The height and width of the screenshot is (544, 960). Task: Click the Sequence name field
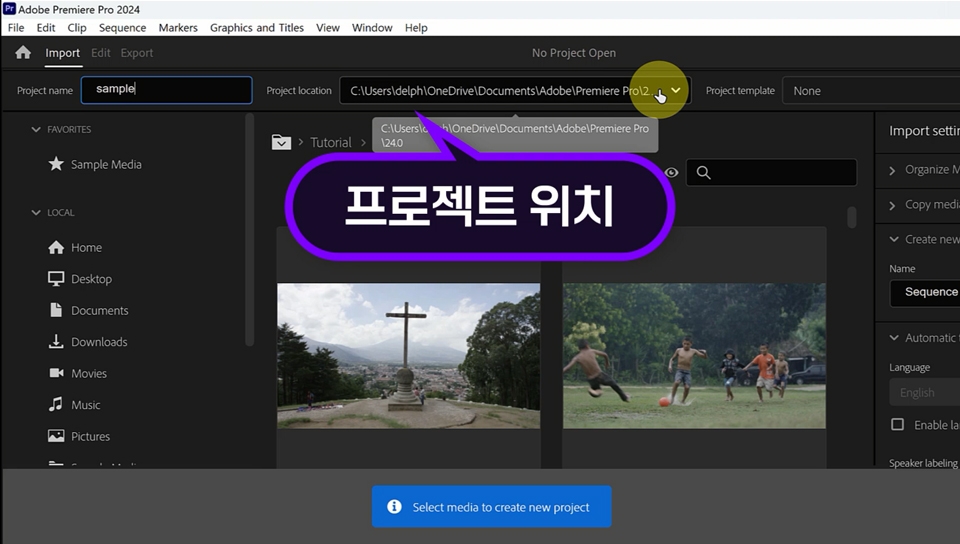coord(924,293)
